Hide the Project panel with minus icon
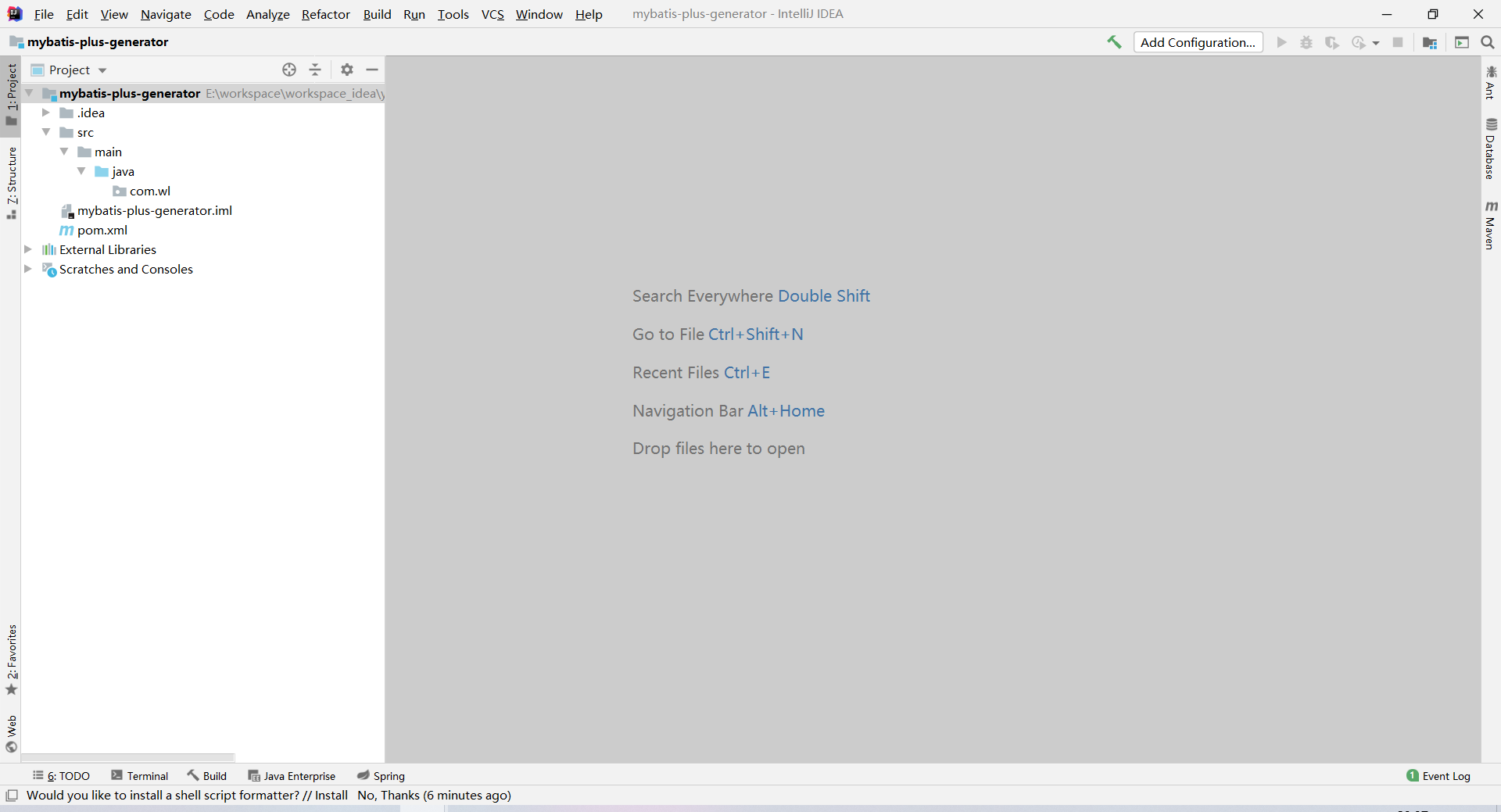The image size is (1501, 812). tap(372, 70)
